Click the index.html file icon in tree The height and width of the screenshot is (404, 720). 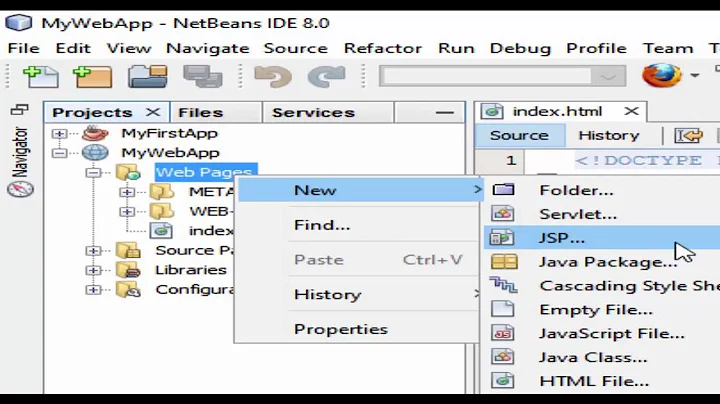click(x=161, y=230)
